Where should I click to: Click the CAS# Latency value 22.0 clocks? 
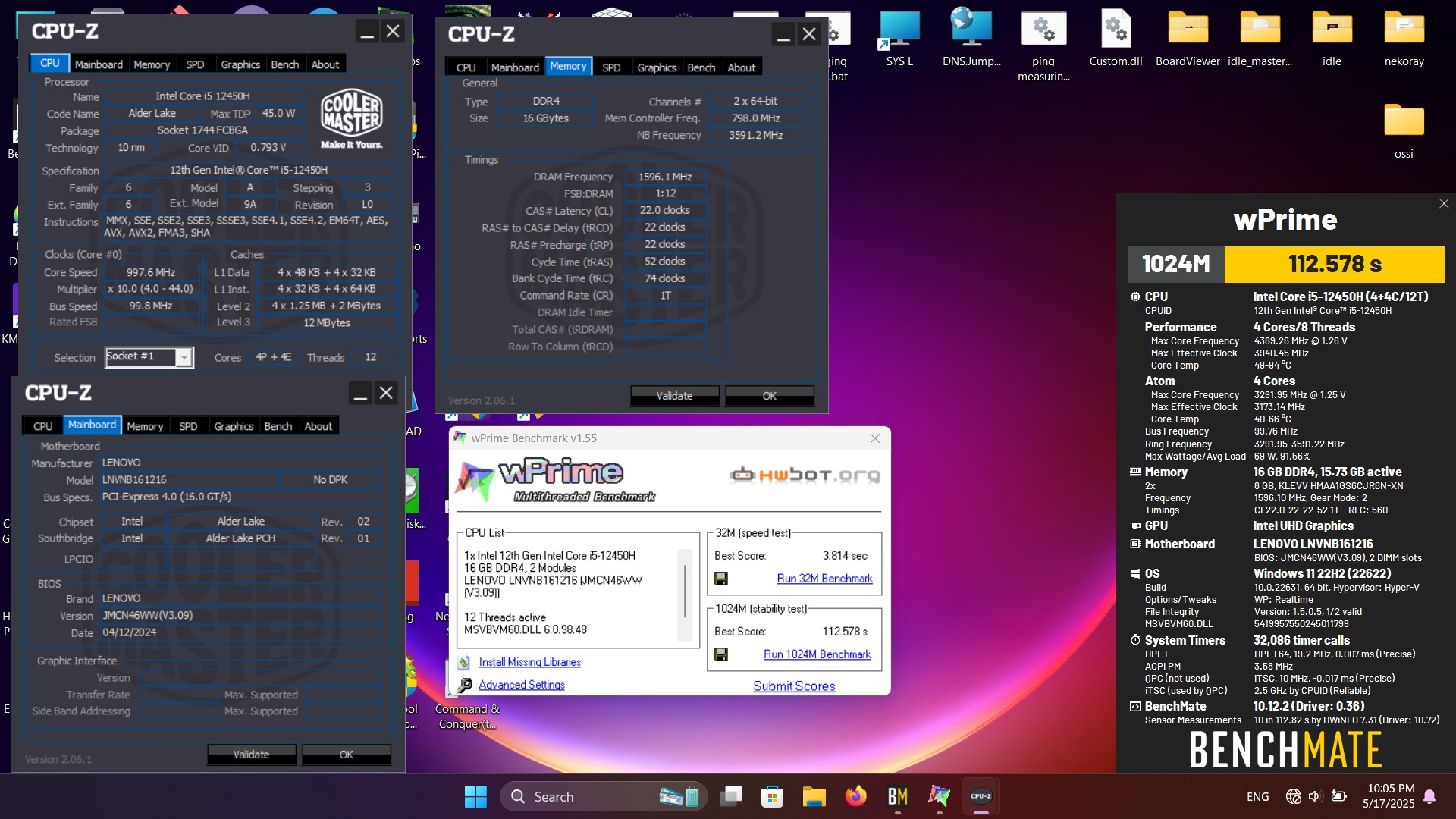(664, 210)
